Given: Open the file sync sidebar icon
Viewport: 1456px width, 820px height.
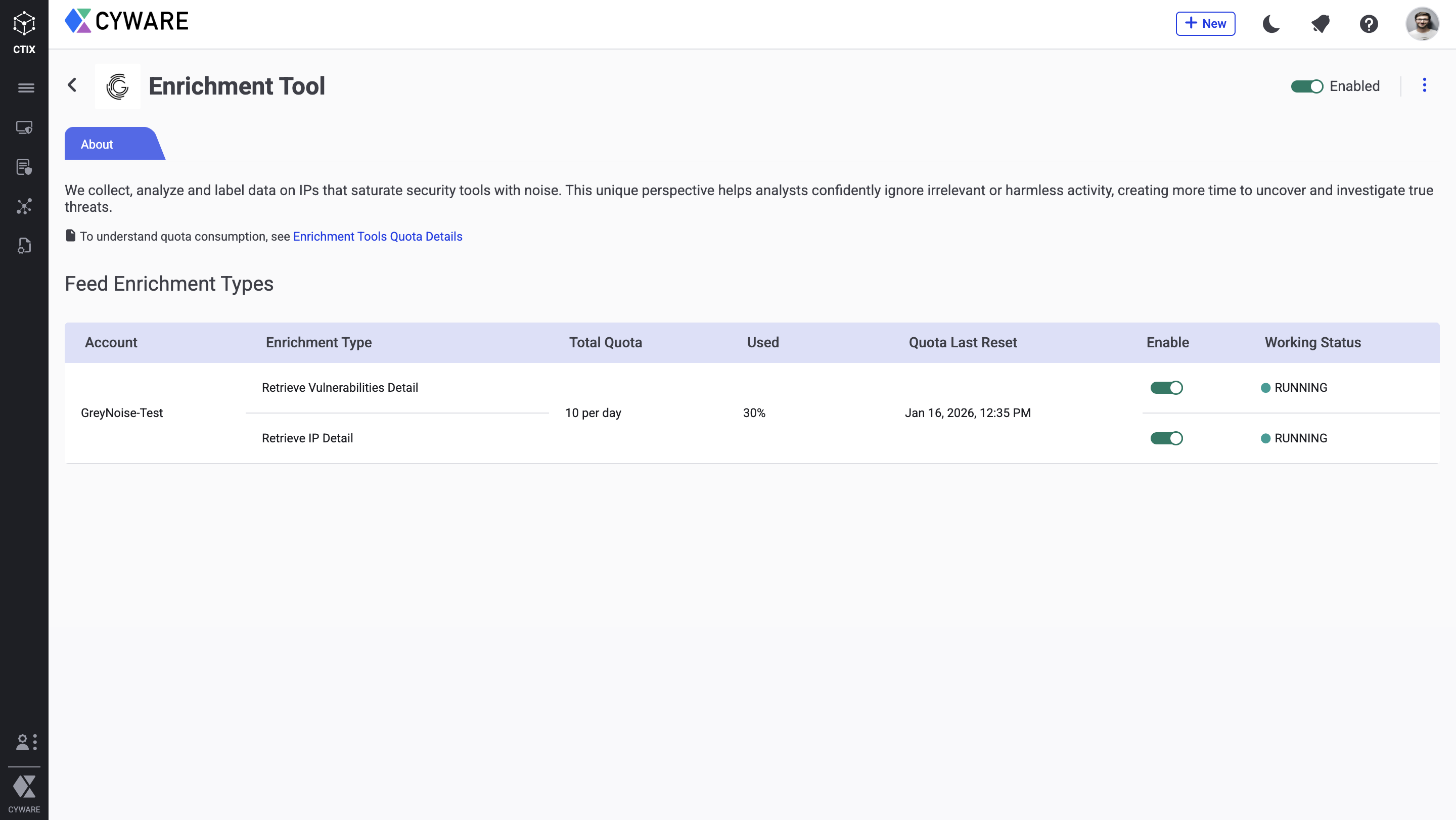Looking at the screenshot, I should pos(24,245).
